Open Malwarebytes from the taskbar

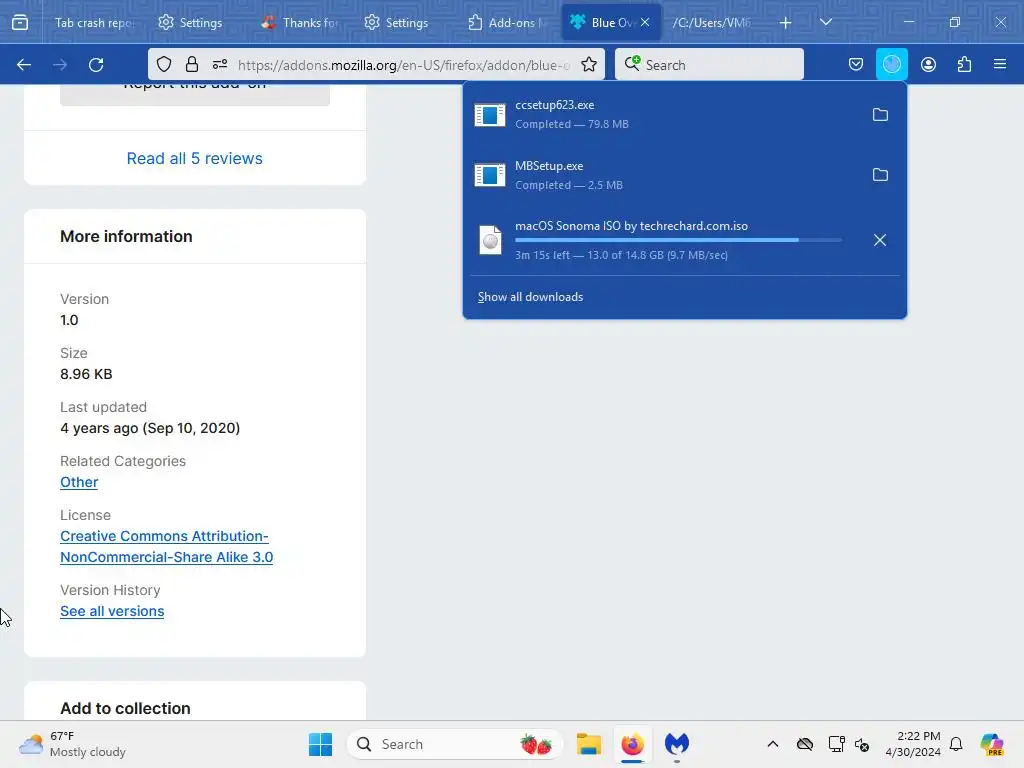(677, 744)
